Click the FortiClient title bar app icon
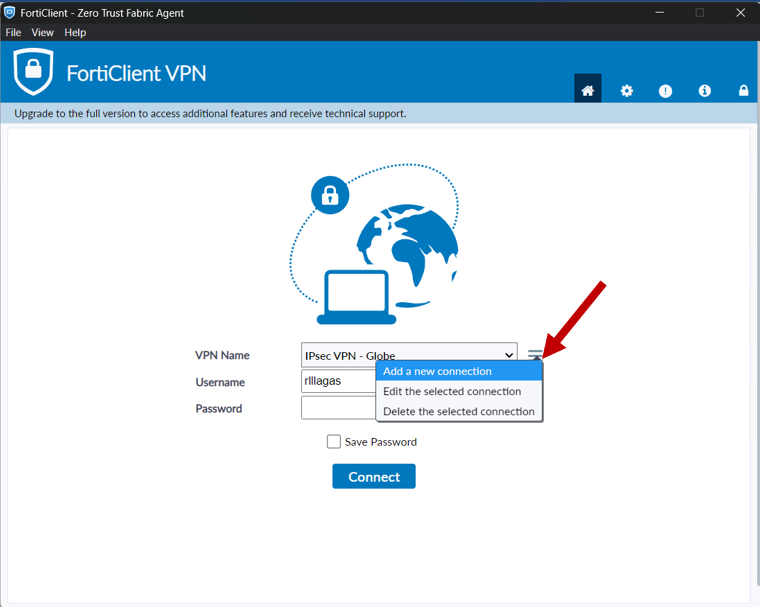Screen dimensions: 760x607 (x=9, y=13)
